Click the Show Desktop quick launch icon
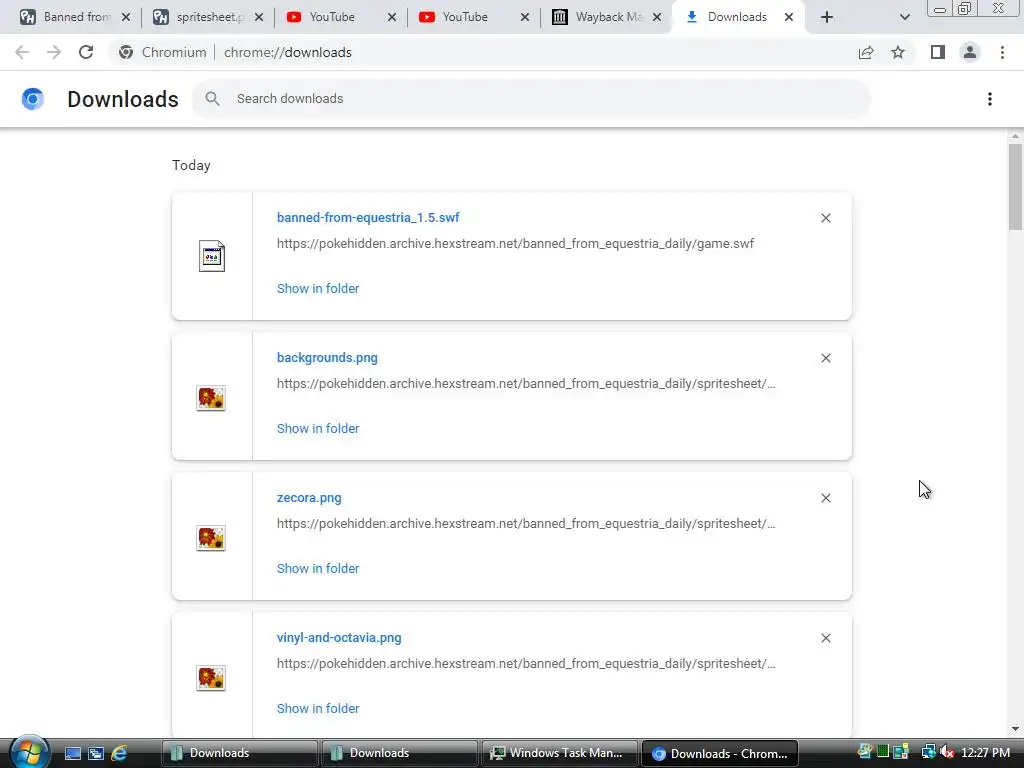 tap(72, 754)
